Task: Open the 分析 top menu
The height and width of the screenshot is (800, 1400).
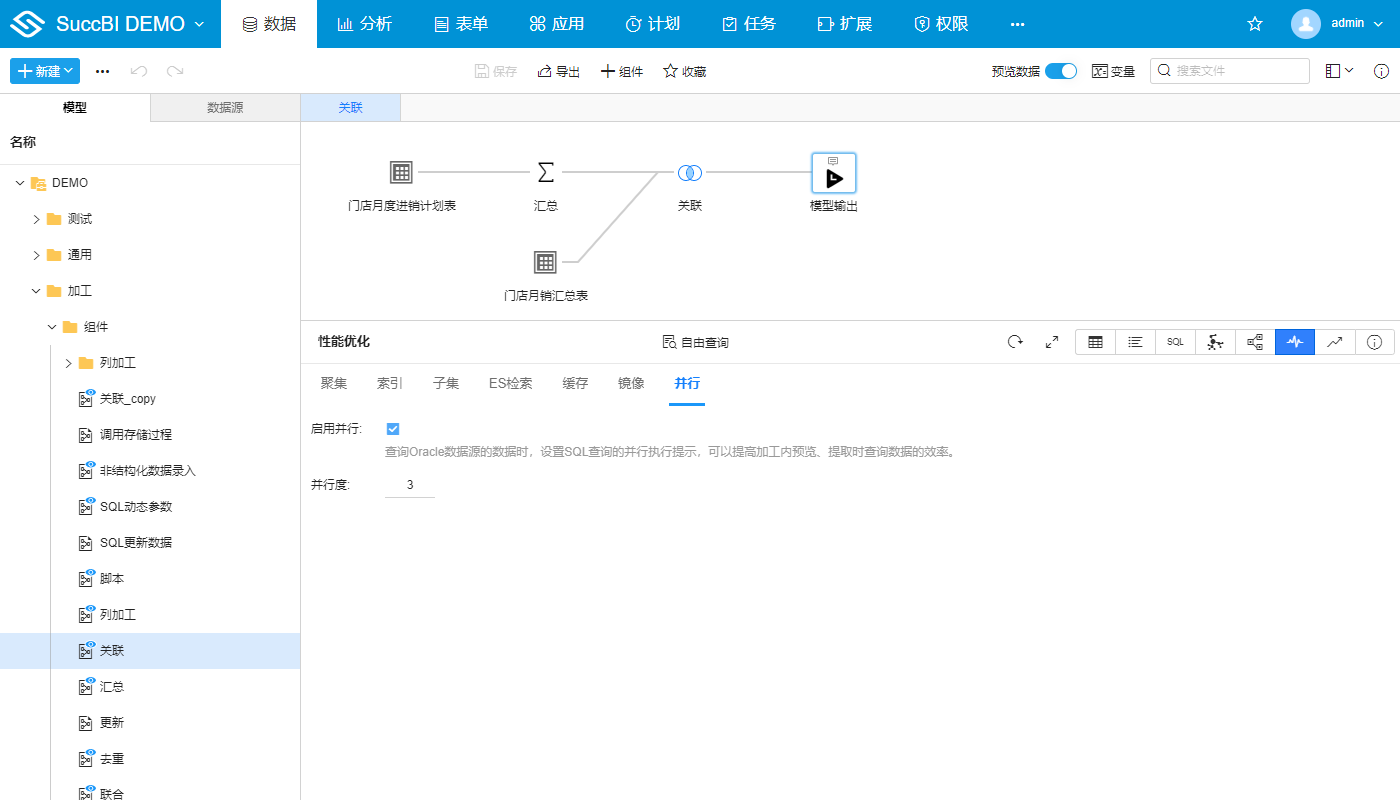Action: (x=365, y=24)
